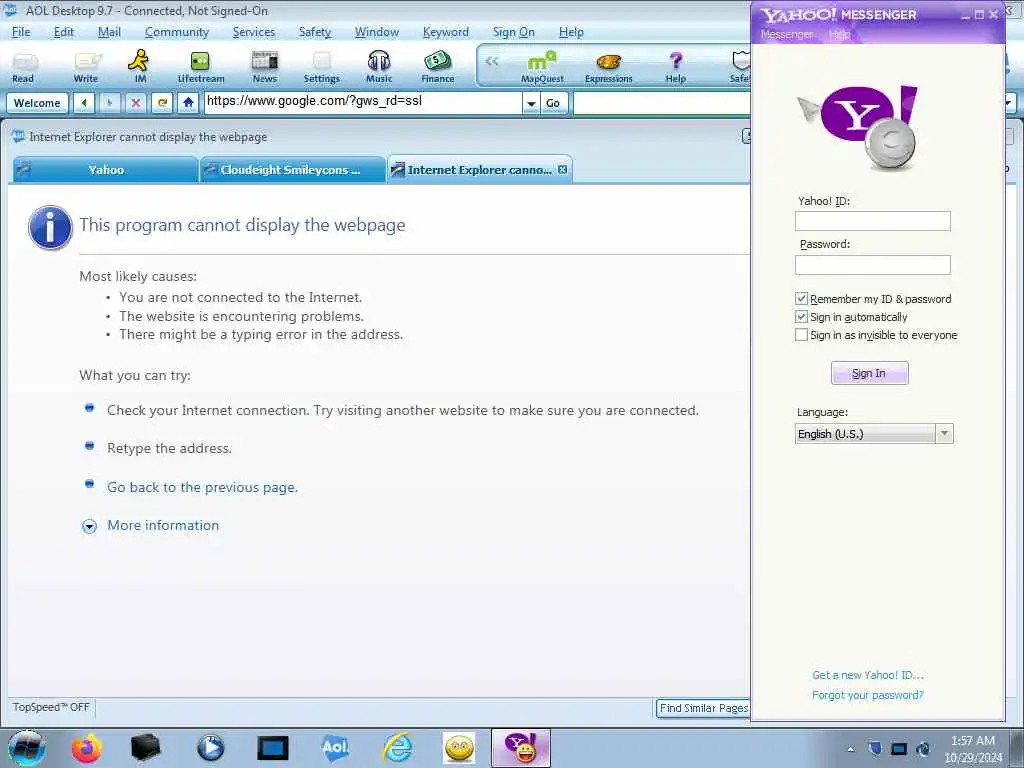Open Lifestream from the toolbar
The width and height of the screenshot is (1024, 768).
(200, 67)
